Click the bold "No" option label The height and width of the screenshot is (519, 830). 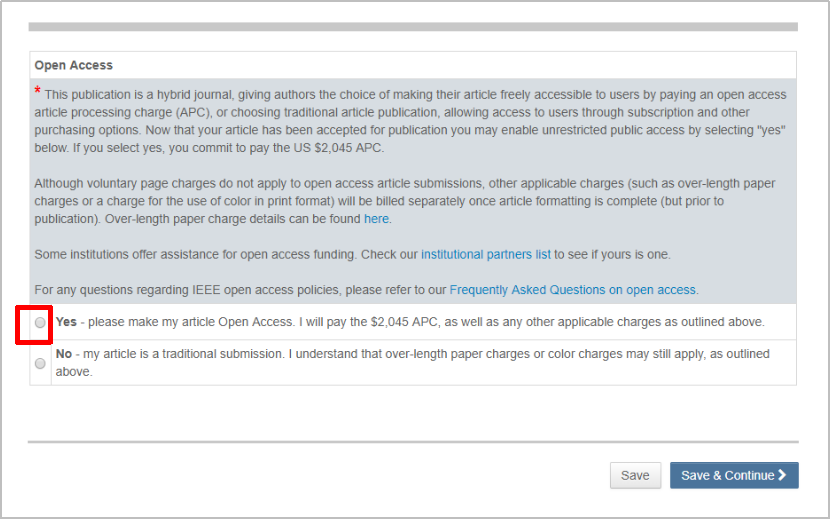coord(64,354)
